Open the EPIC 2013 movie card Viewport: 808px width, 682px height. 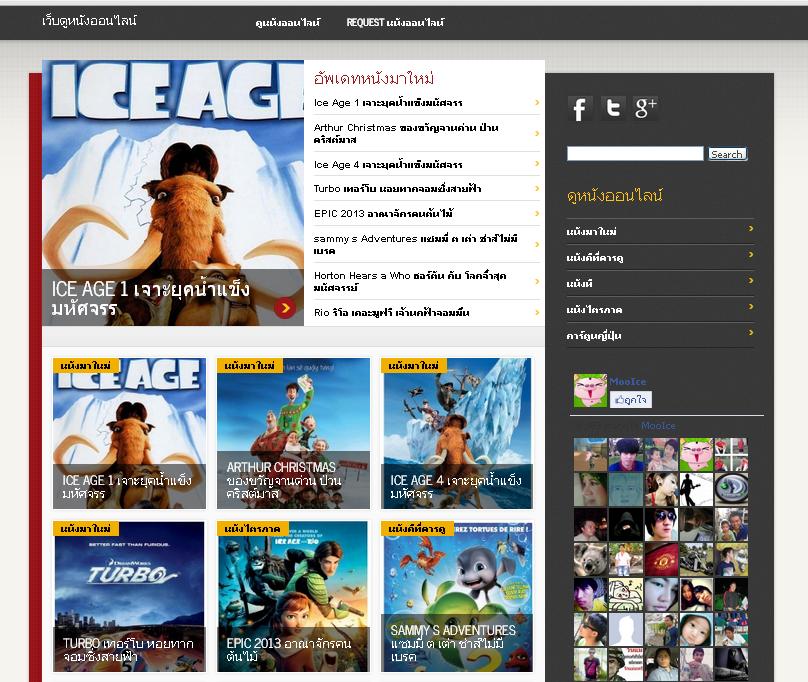[x=293, y=596]
